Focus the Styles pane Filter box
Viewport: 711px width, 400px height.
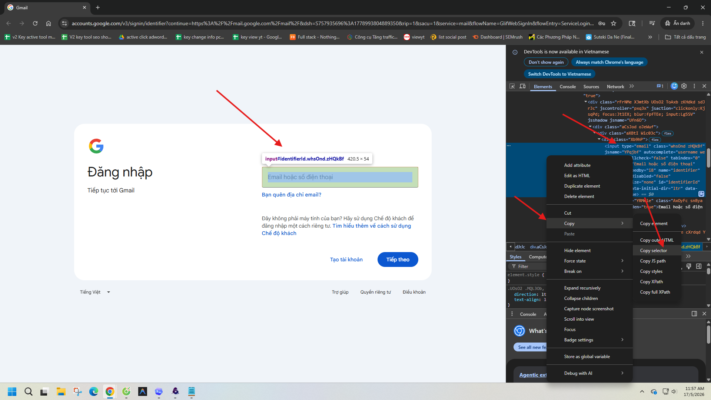pyautogui.click(x=528, y=267)
